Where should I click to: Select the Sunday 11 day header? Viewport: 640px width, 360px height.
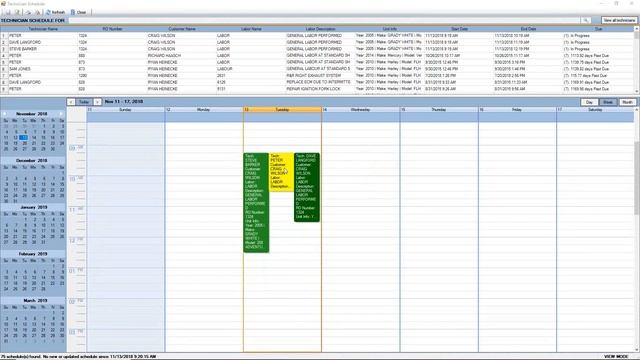coord(125,110)
